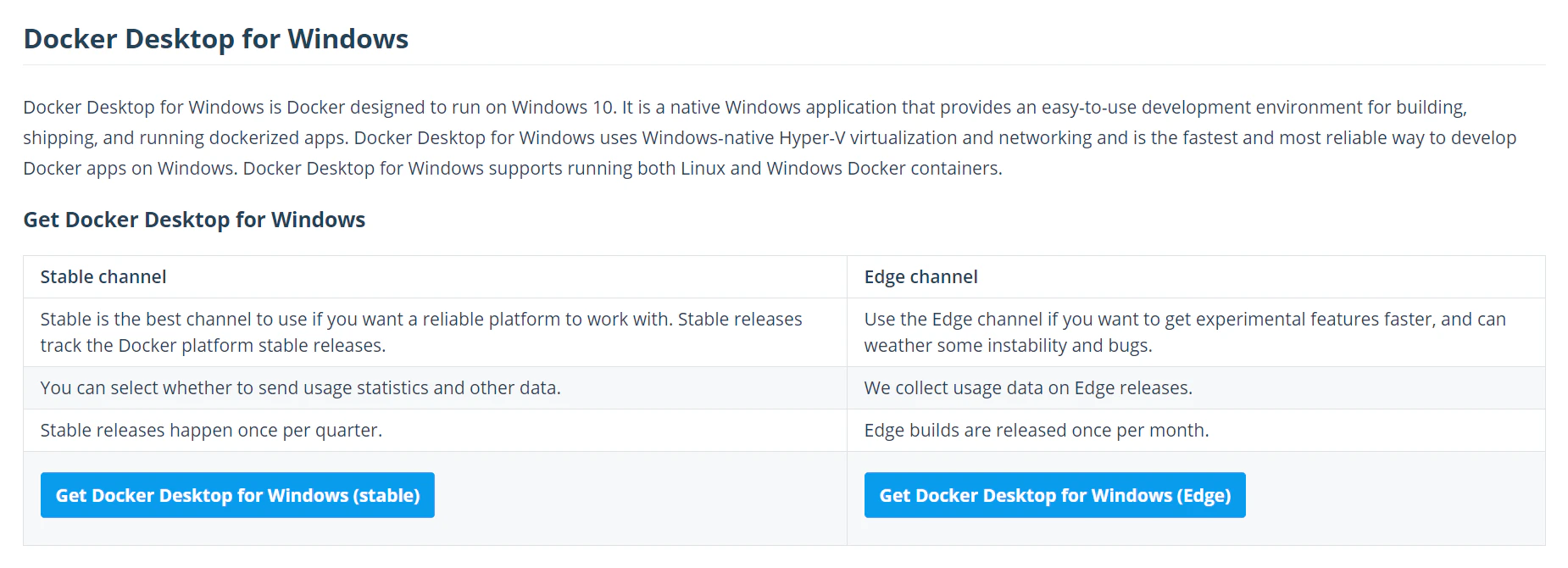The width and height of the screenshot is (1568, 568).
Task: Click the Get Docker Desktop for Windows section heading
Action: coord(194,220)
